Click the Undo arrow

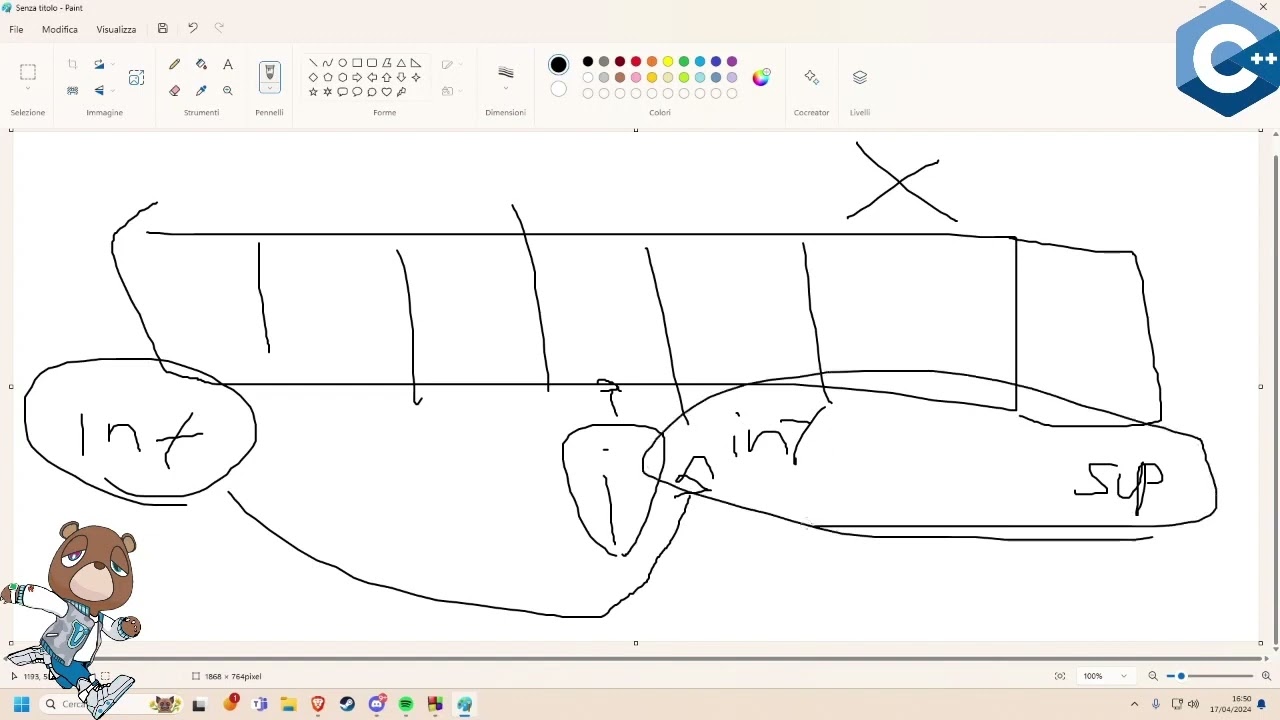[193, 28]
